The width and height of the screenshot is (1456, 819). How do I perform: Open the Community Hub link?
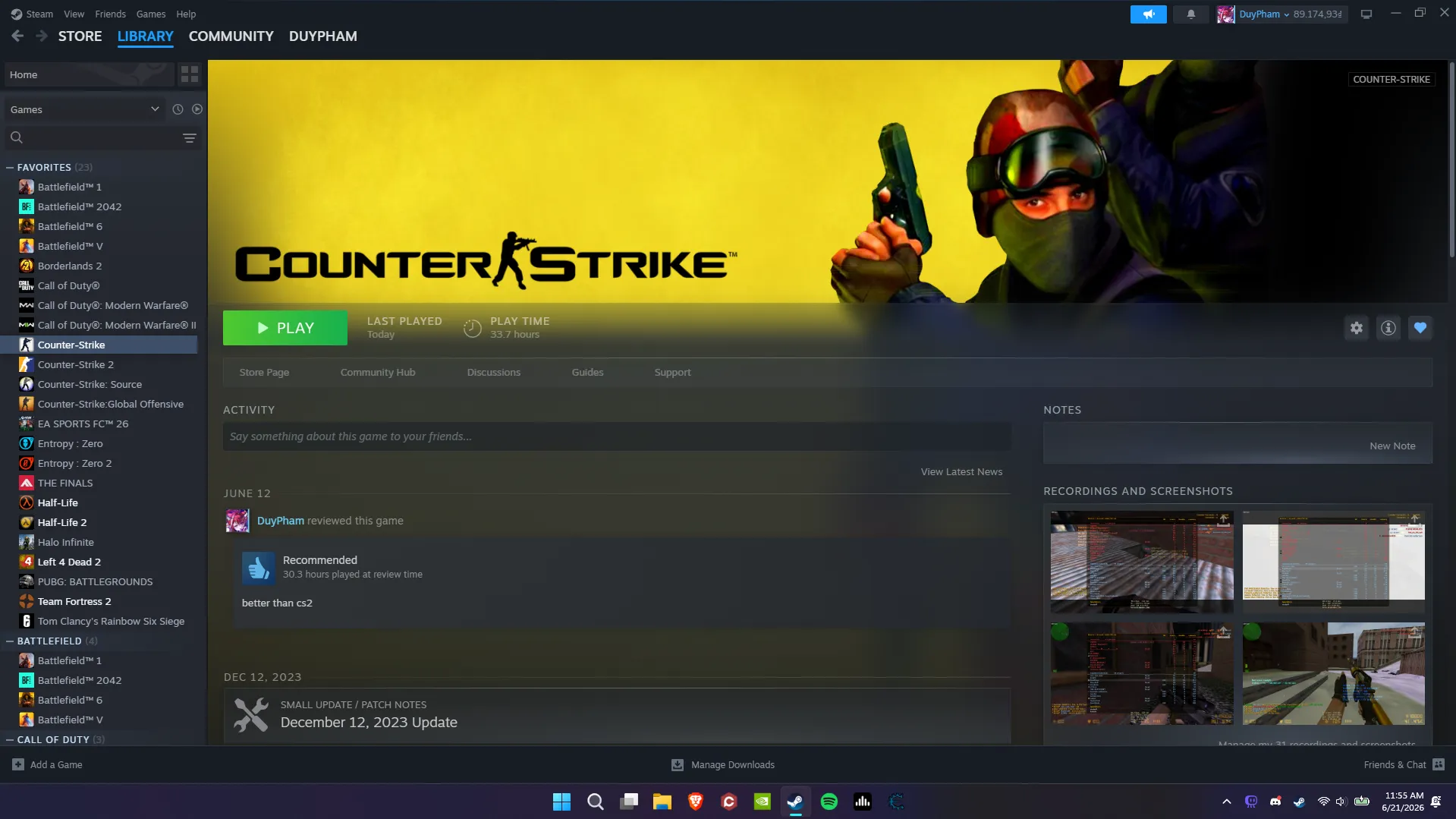[378, 372]
